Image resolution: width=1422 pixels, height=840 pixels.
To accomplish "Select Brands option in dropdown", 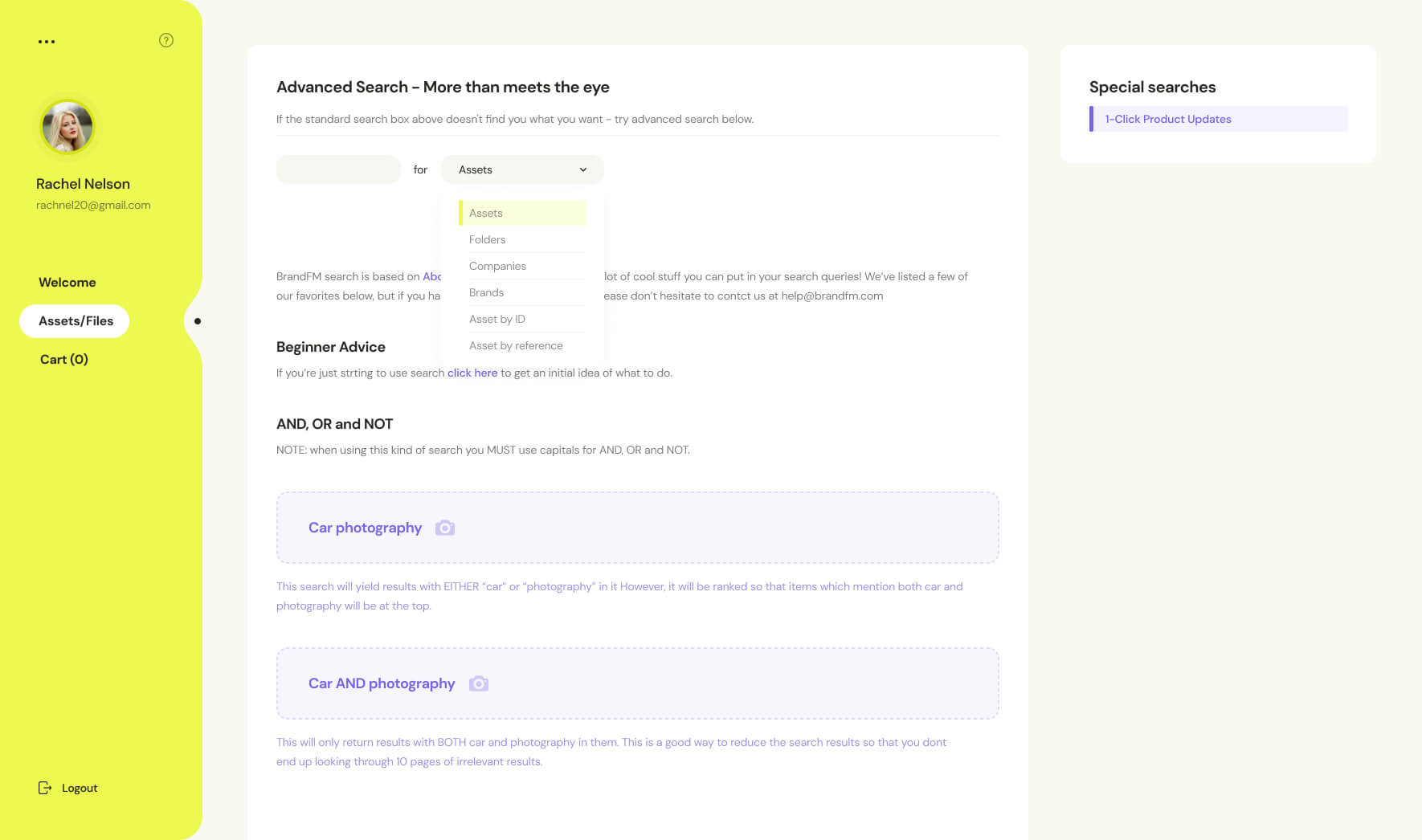I will (x=486, y=292).
